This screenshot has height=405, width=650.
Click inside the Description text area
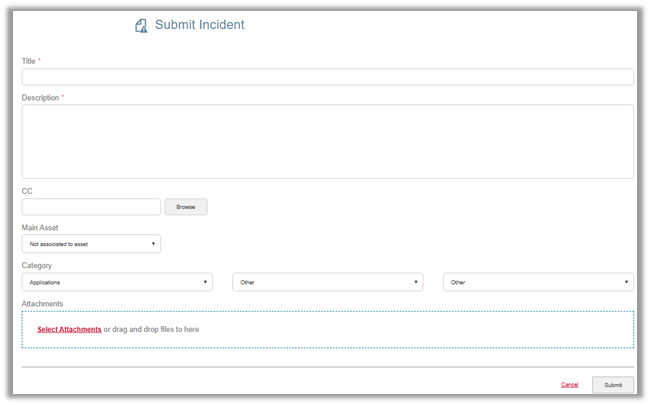327,141
